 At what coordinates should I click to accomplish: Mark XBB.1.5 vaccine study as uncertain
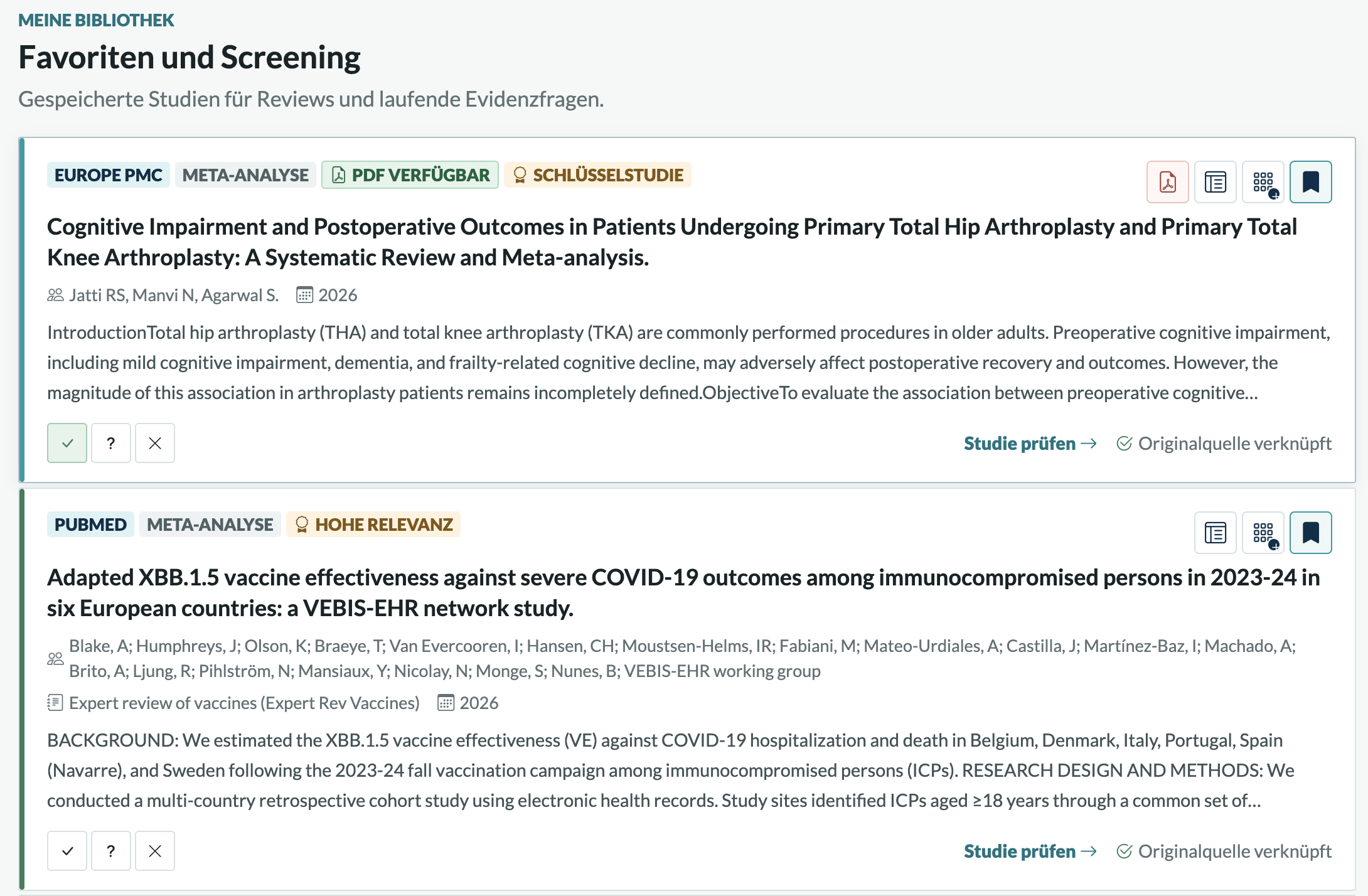(111, 851)
